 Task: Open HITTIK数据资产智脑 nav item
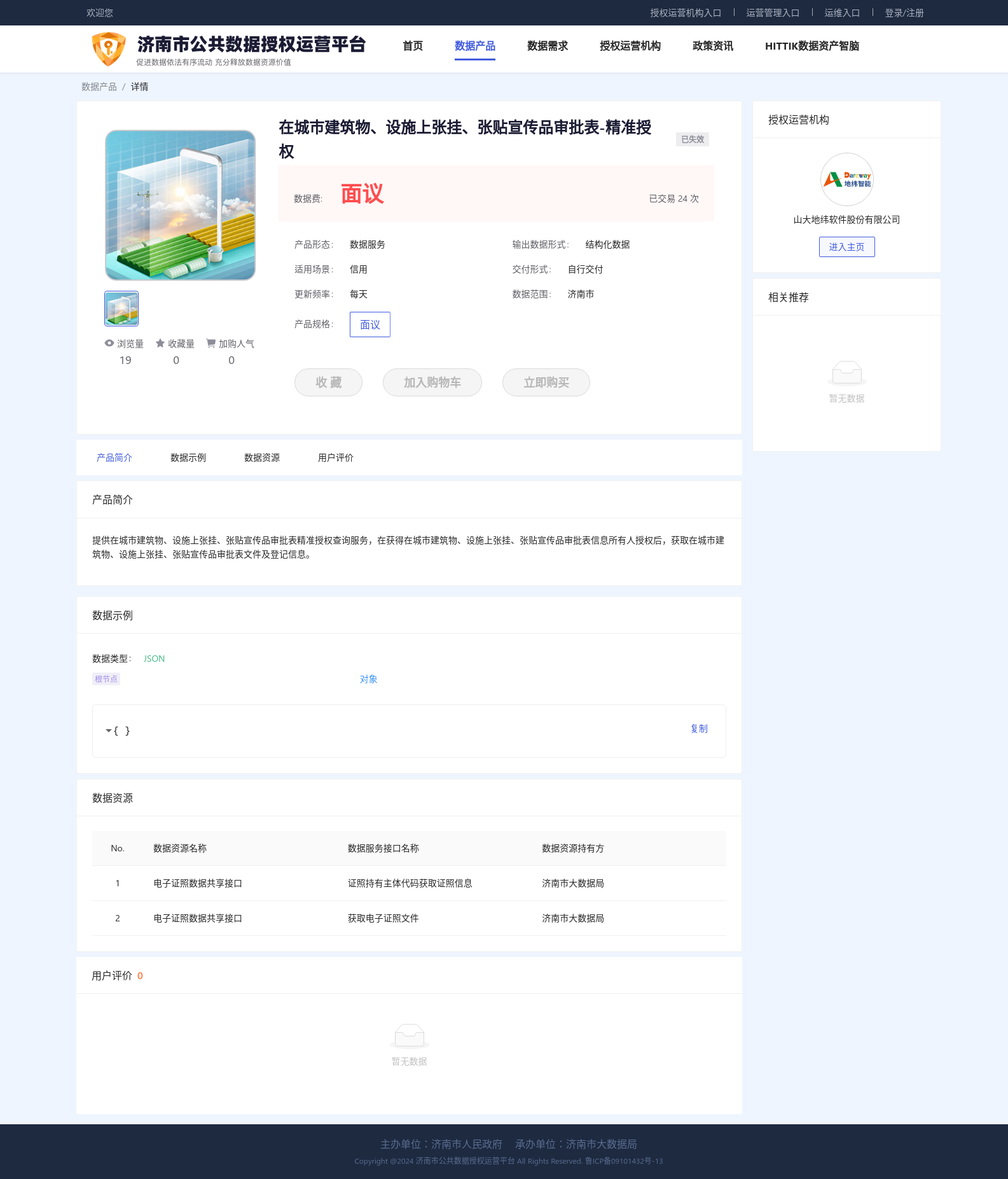coord(812,46)
